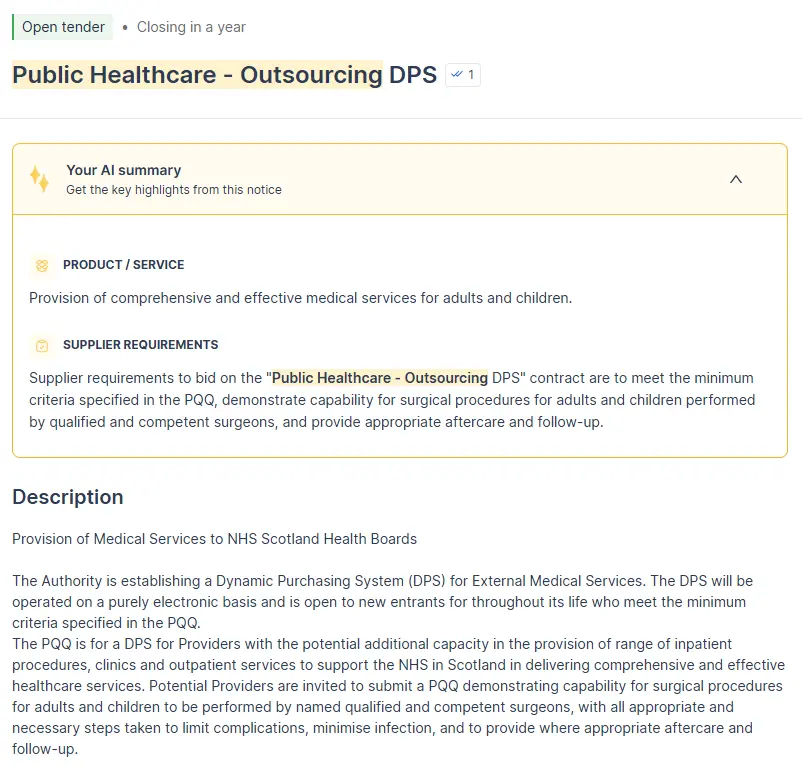Click the sparkle AI summary icon

[39, 179]
